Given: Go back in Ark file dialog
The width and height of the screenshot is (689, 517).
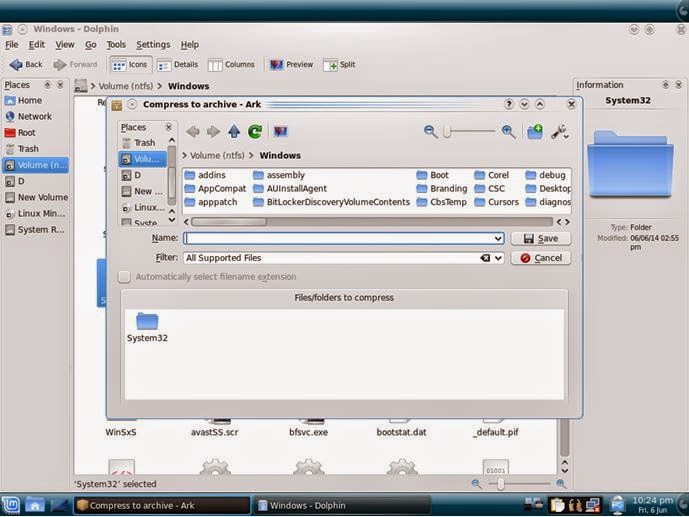Looking at the screenshot, I should click(x=192, y=131).
